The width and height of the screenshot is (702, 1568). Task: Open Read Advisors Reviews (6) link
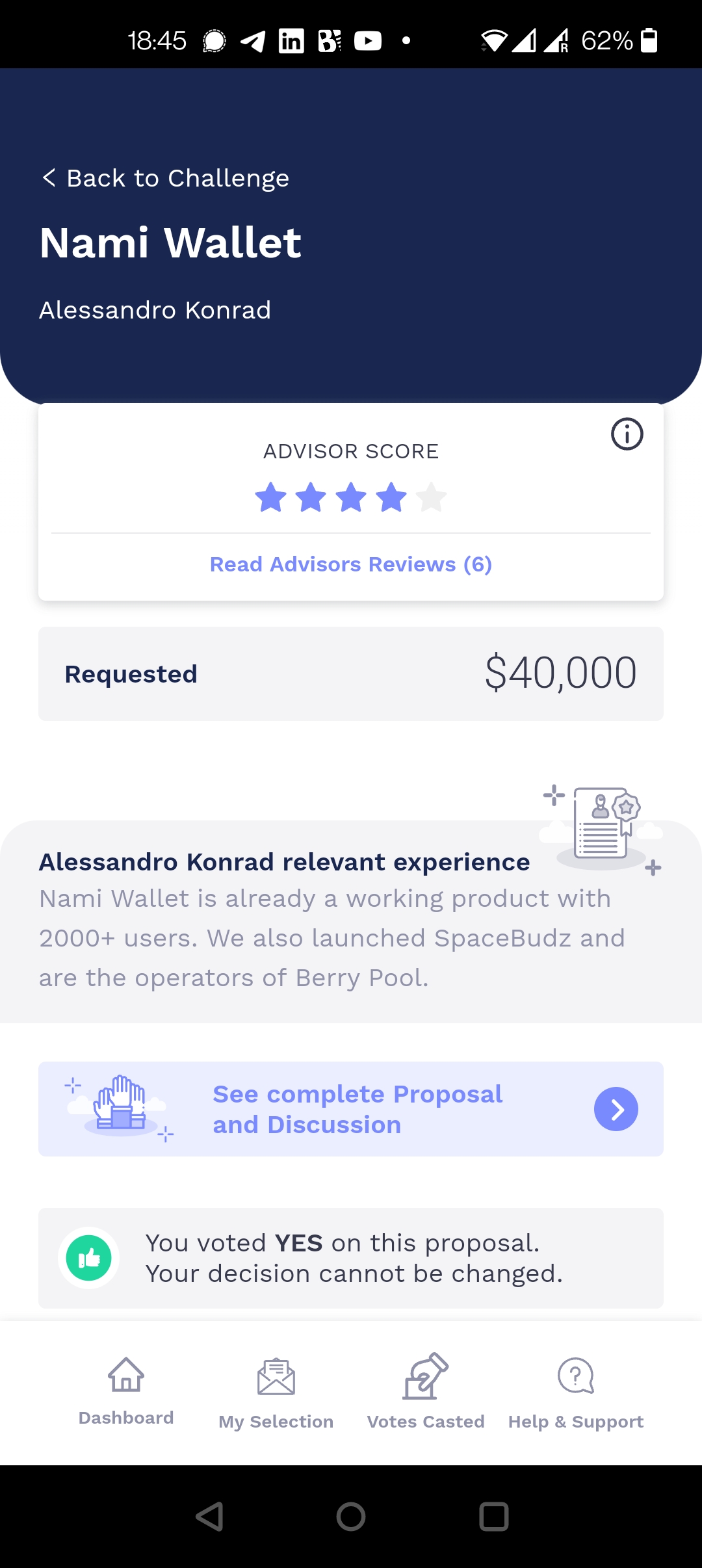[x=351, y=564]
